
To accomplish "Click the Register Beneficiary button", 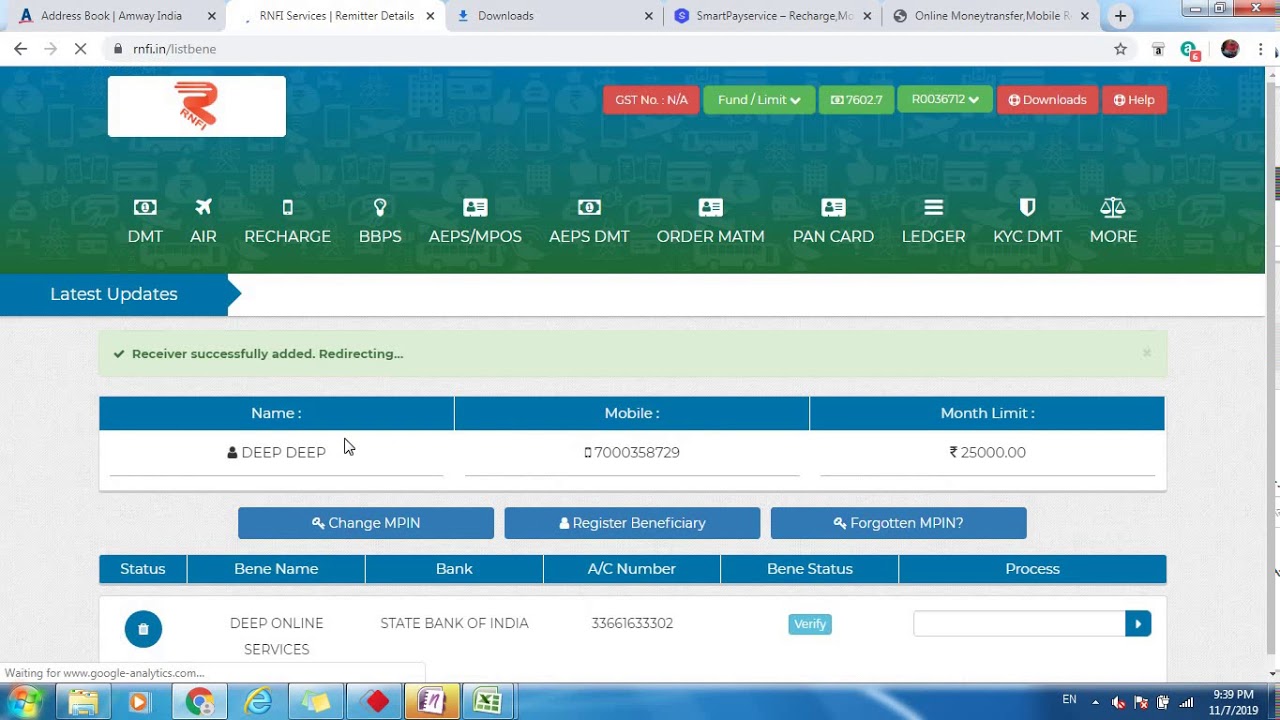I will click(x=632, y=523).
